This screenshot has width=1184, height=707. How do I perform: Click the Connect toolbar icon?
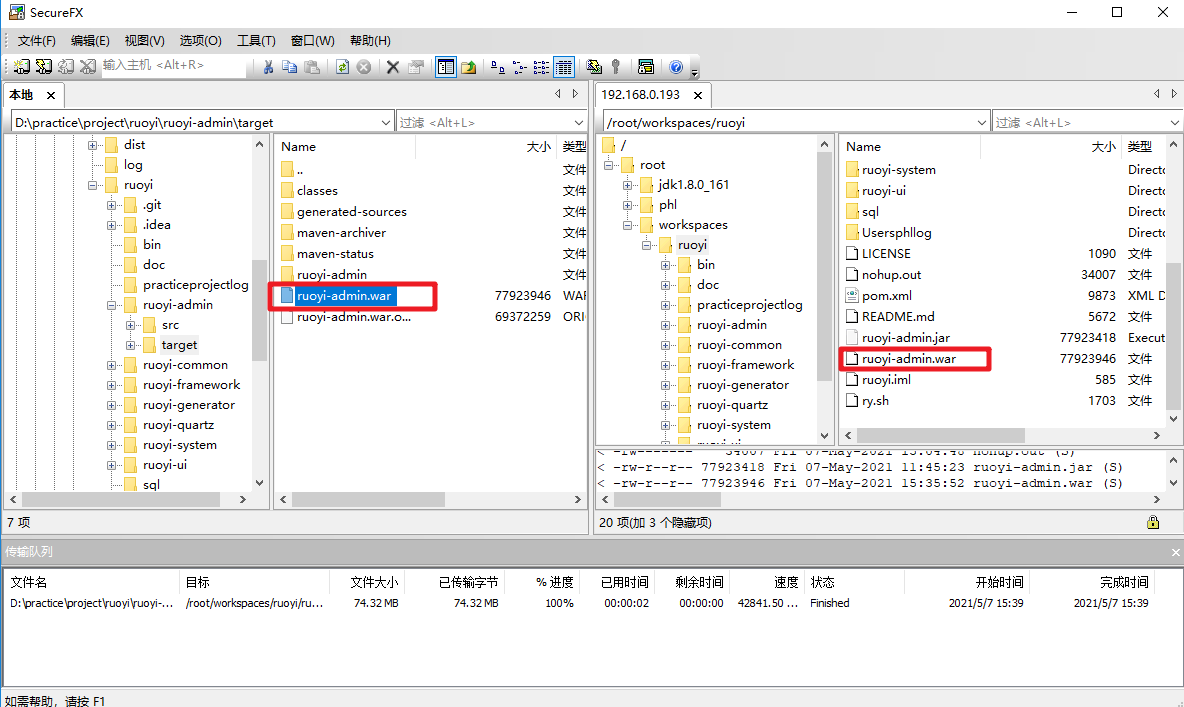coord(21,66)
